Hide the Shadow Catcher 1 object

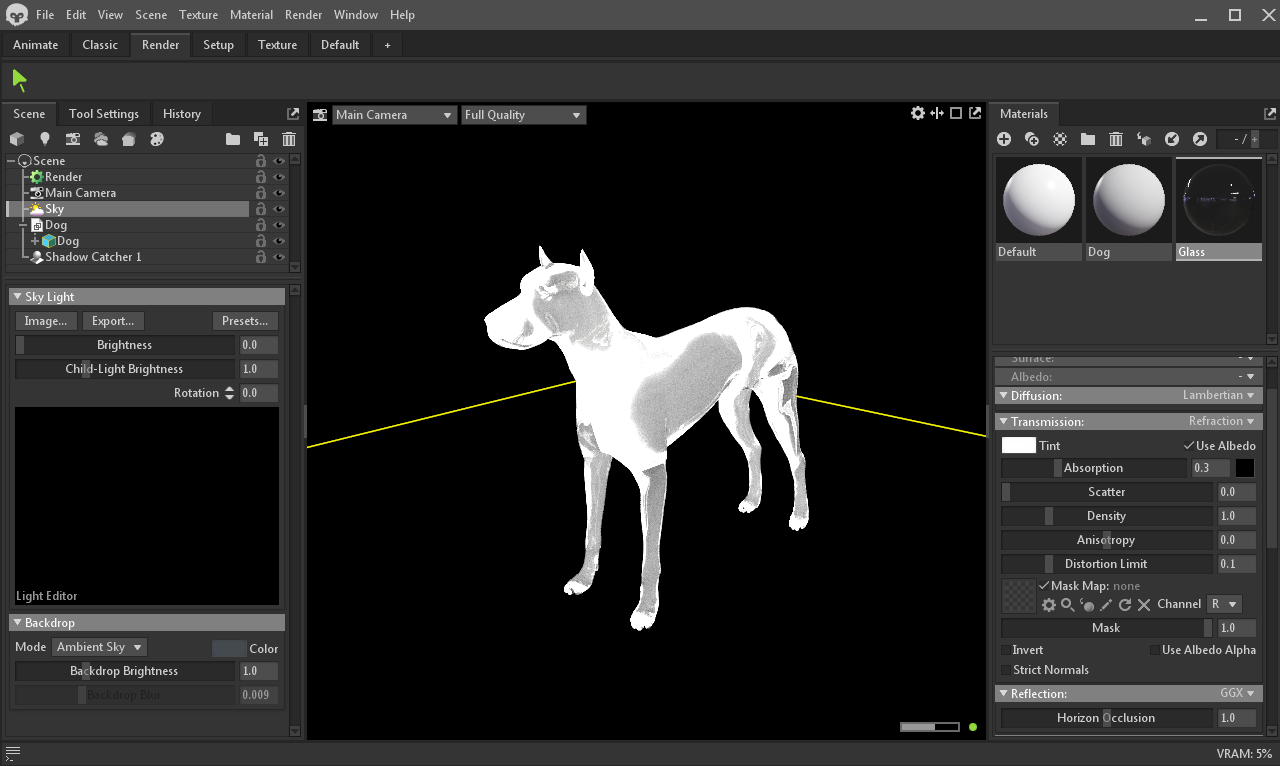click(280, 257)
